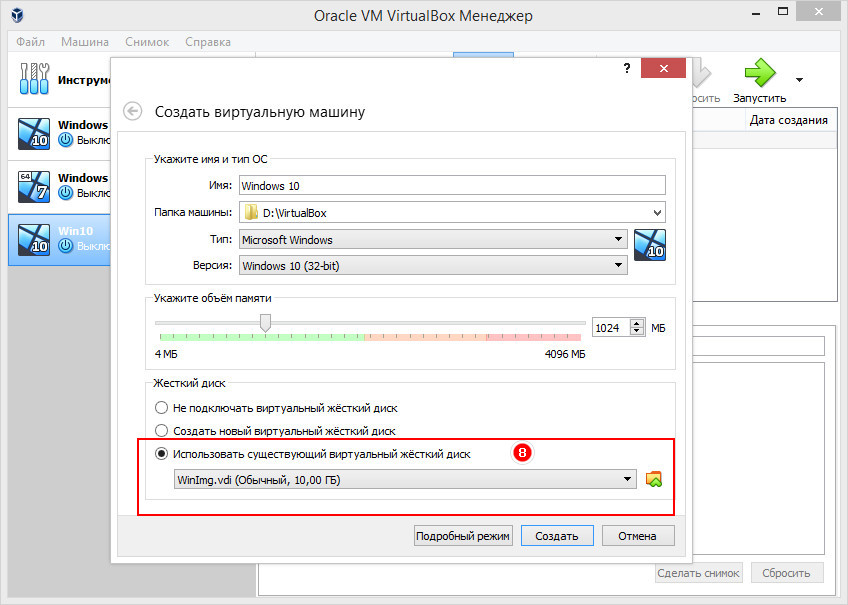Open the Файл menu
848x605 pixels.
(x=30, y=42)
